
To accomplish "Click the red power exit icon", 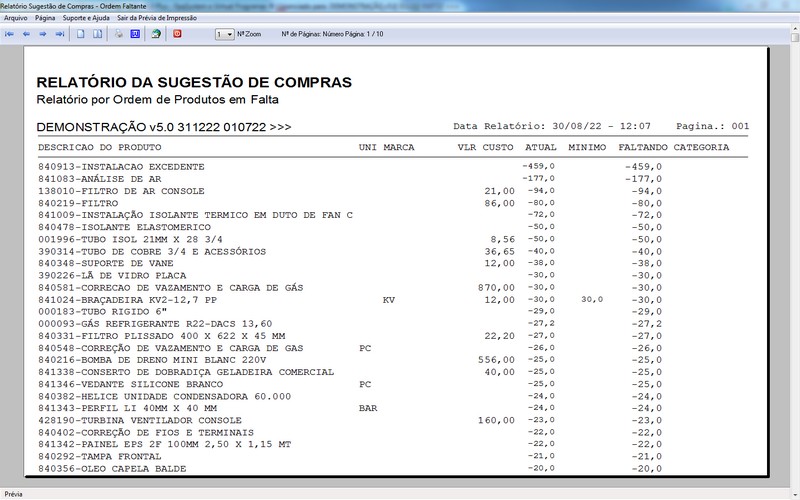I will point(177,34).
